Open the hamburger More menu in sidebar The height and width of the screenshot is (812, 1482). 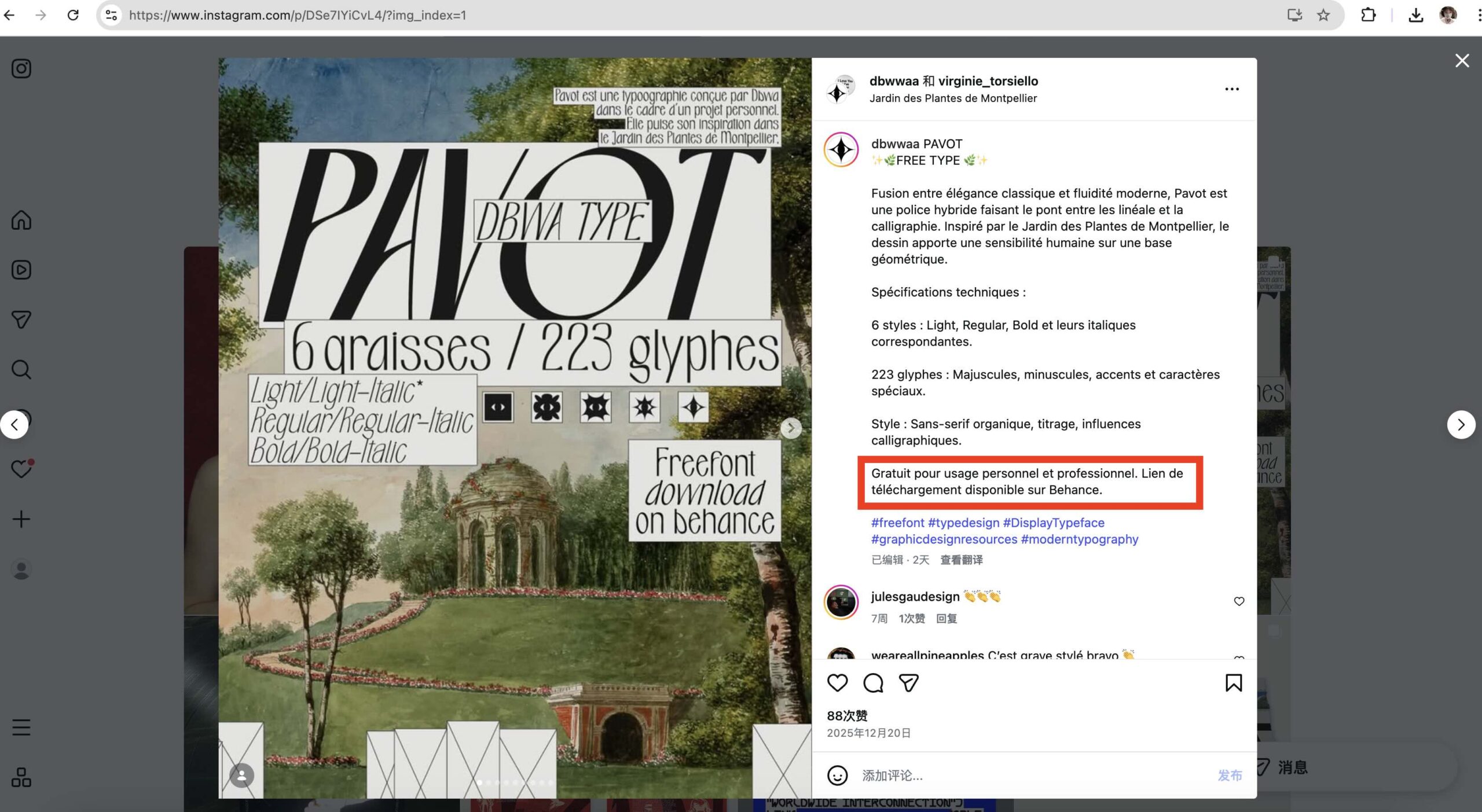point(21,727)
